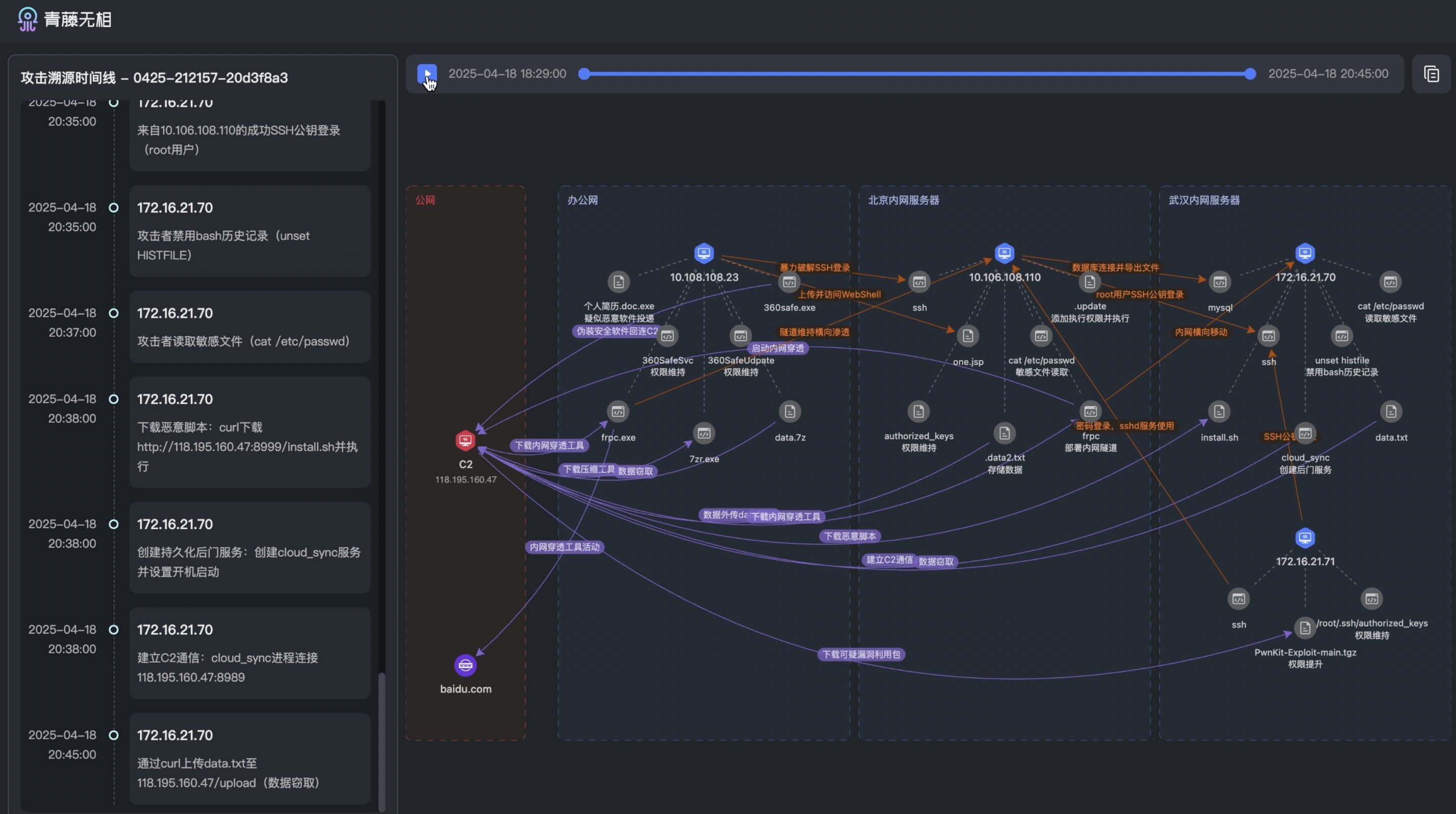Select the red C2 server node
Screen dimensions: 1456x814
(465, 440)
